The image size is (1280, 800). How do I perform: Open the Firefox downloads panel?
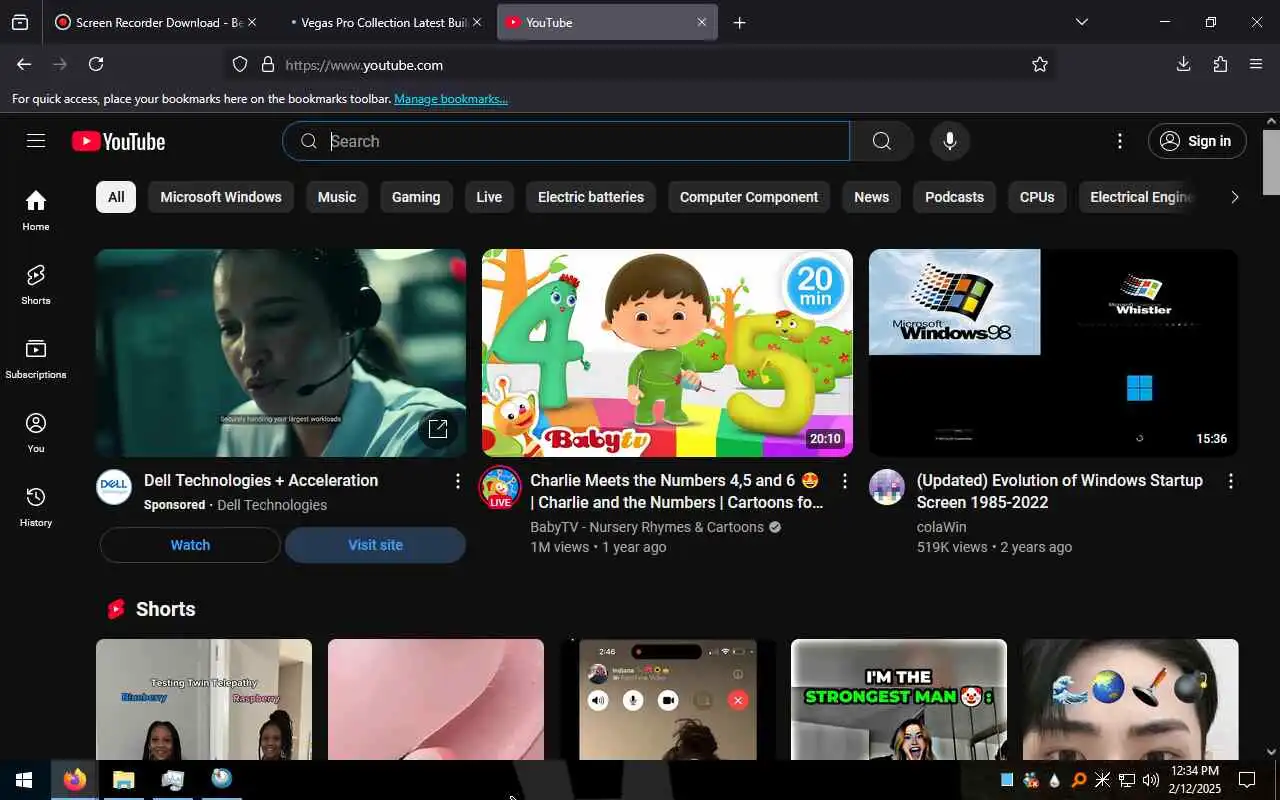(1184, 64)
